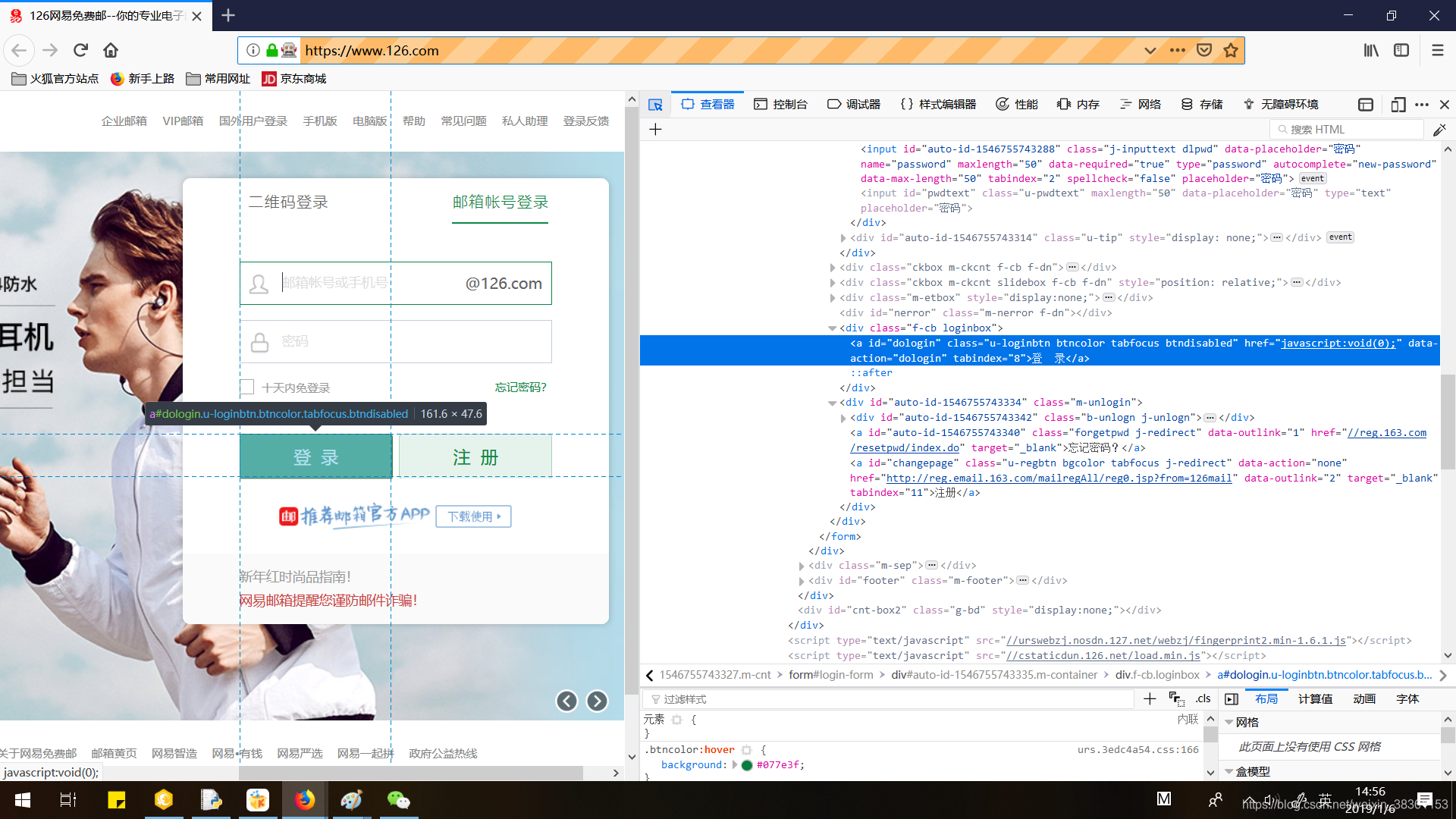The width and height of the screenshot is (1456, 819).
Task: Save page to Pocket icon
Action: pyautogui.click(x=1203, y=50)
